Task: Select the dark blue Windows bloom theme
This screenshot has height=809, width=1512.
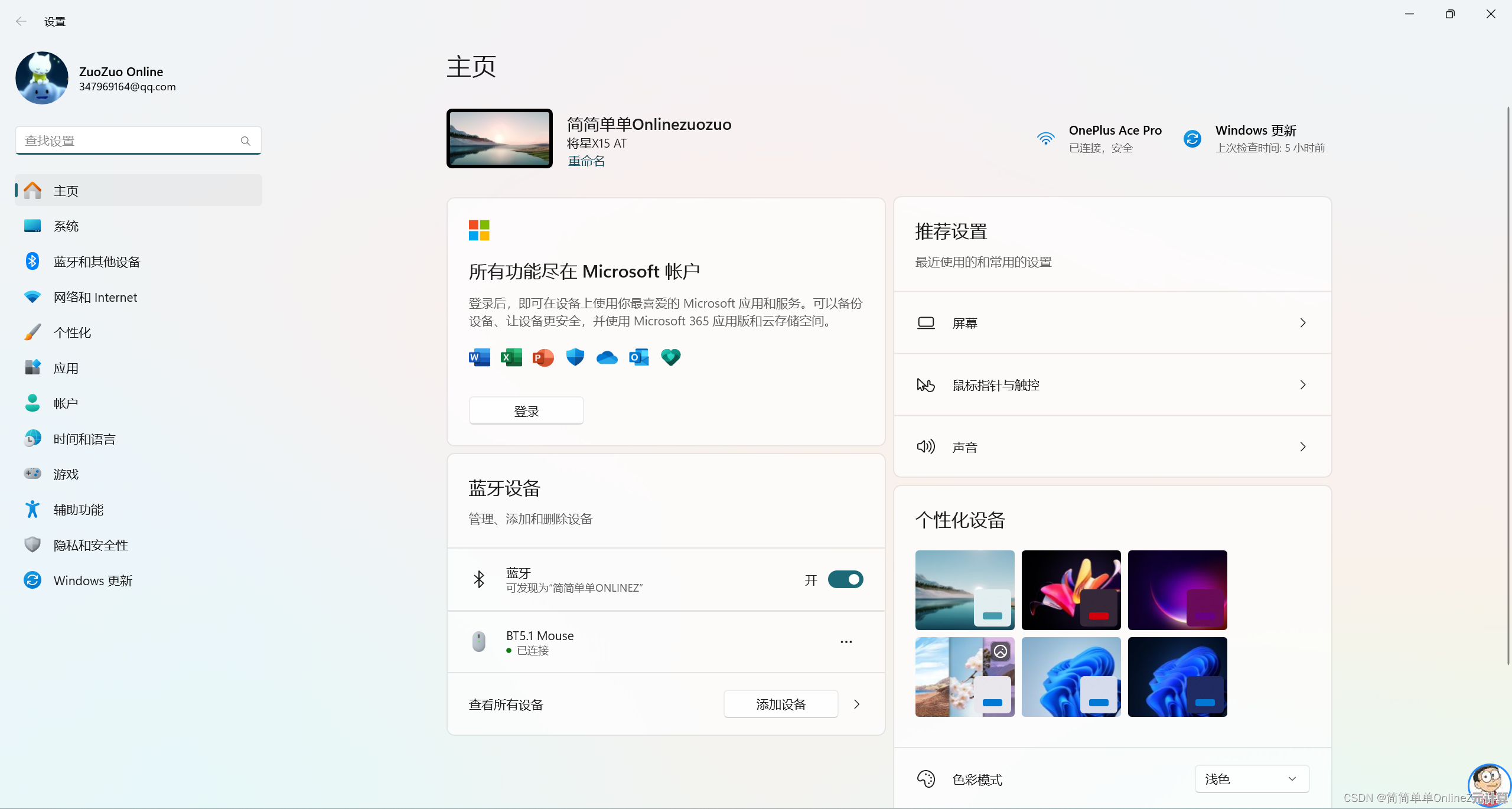Action: point(1177,677)
